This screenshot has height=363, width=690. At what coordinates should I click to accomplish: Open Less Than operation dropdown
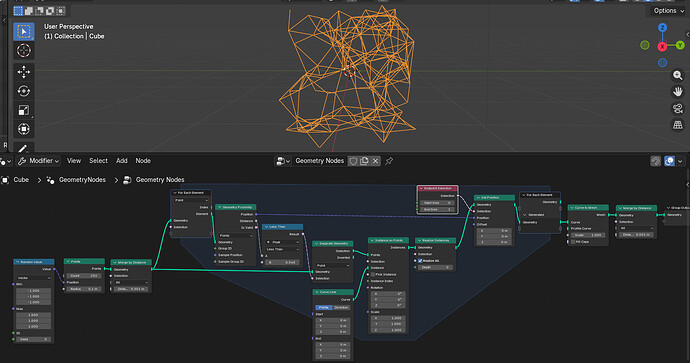click(x=282, y=249)
